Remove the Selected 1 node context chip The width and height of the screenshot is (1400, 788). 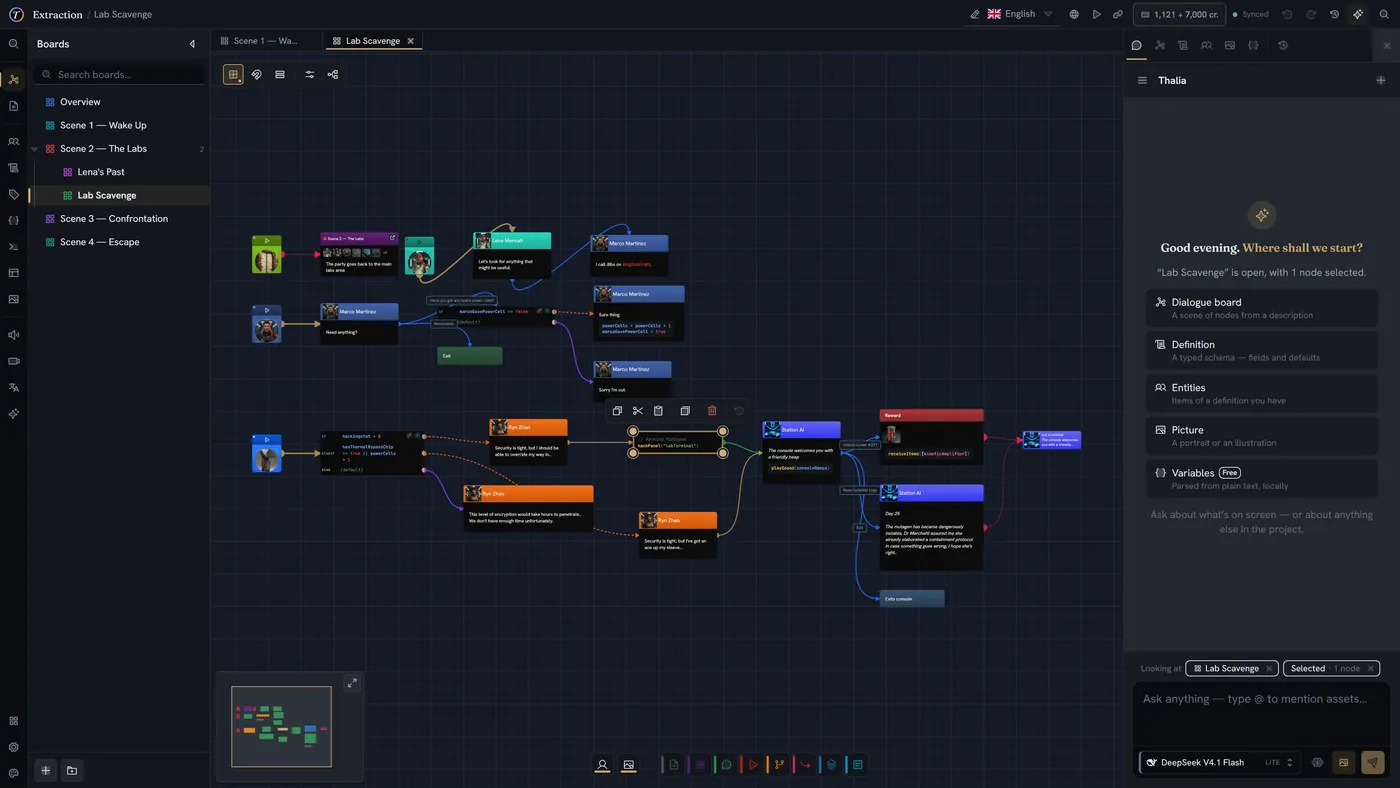1371,668
